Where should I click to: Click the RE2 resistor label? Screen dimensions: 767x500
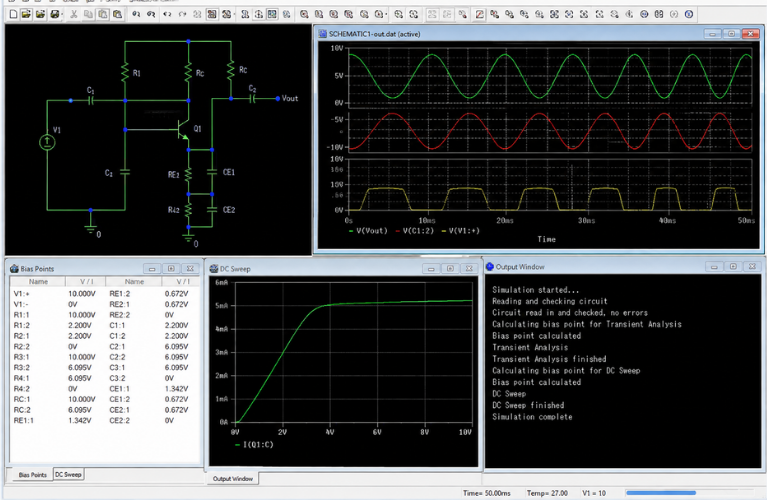(x=173, y=175)
